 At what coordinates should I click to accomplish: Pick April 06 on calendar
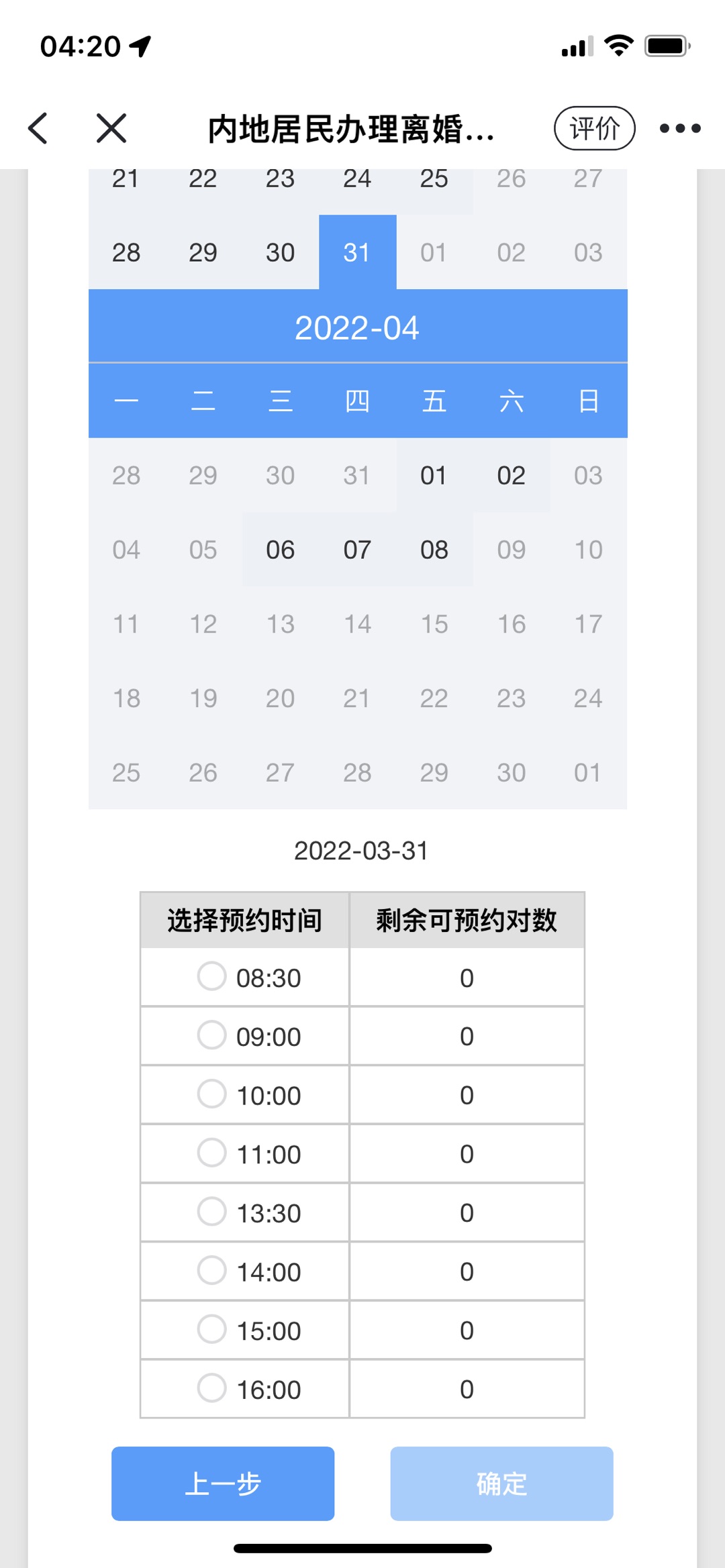[280, 550]
